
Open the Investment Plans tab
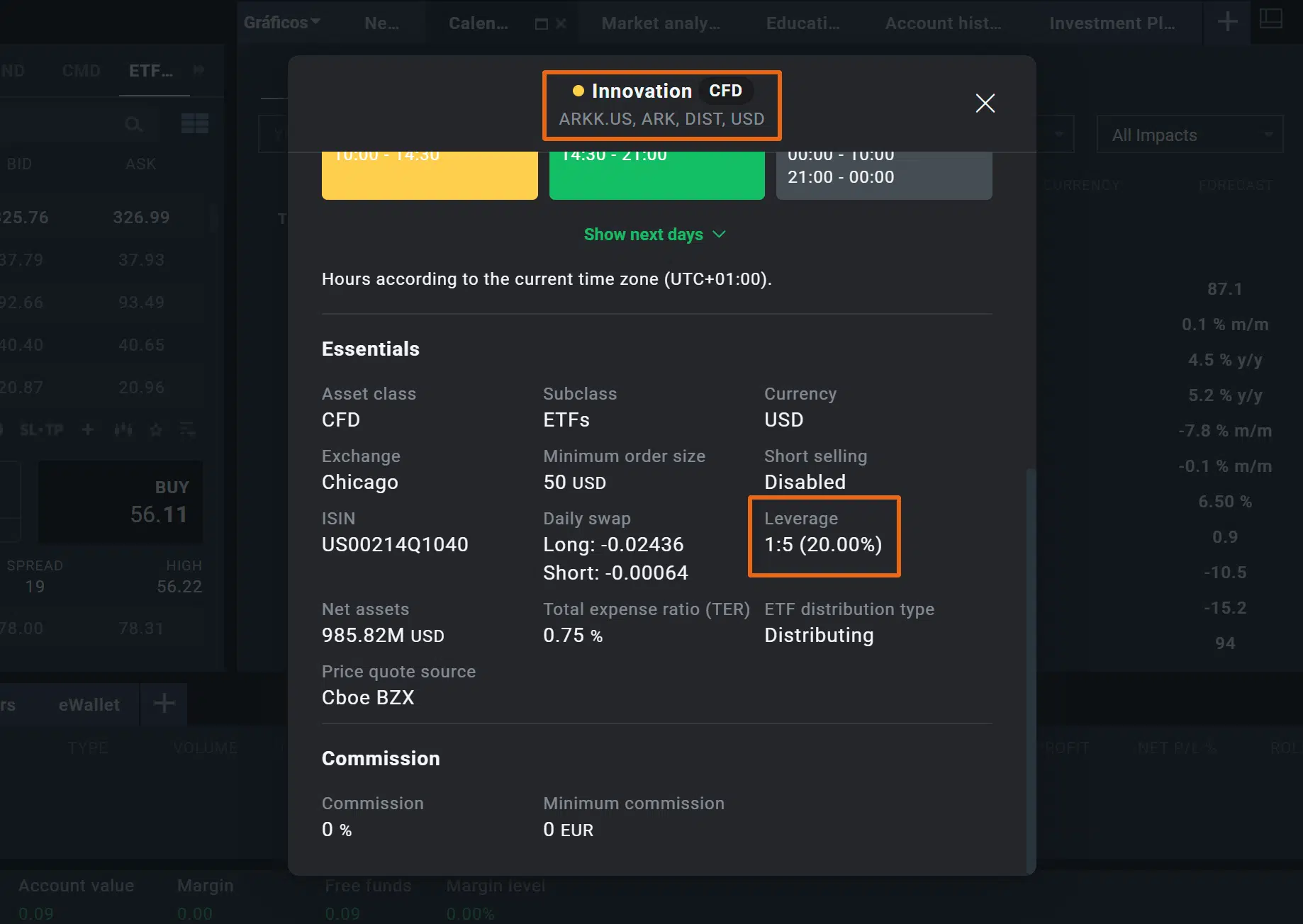tap(1112, 23)
